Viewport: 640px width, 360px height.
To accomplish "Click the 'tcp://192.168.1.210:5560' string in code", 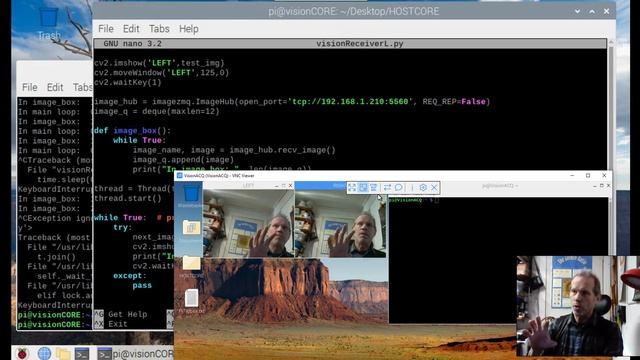I will [x=350, y=102].
